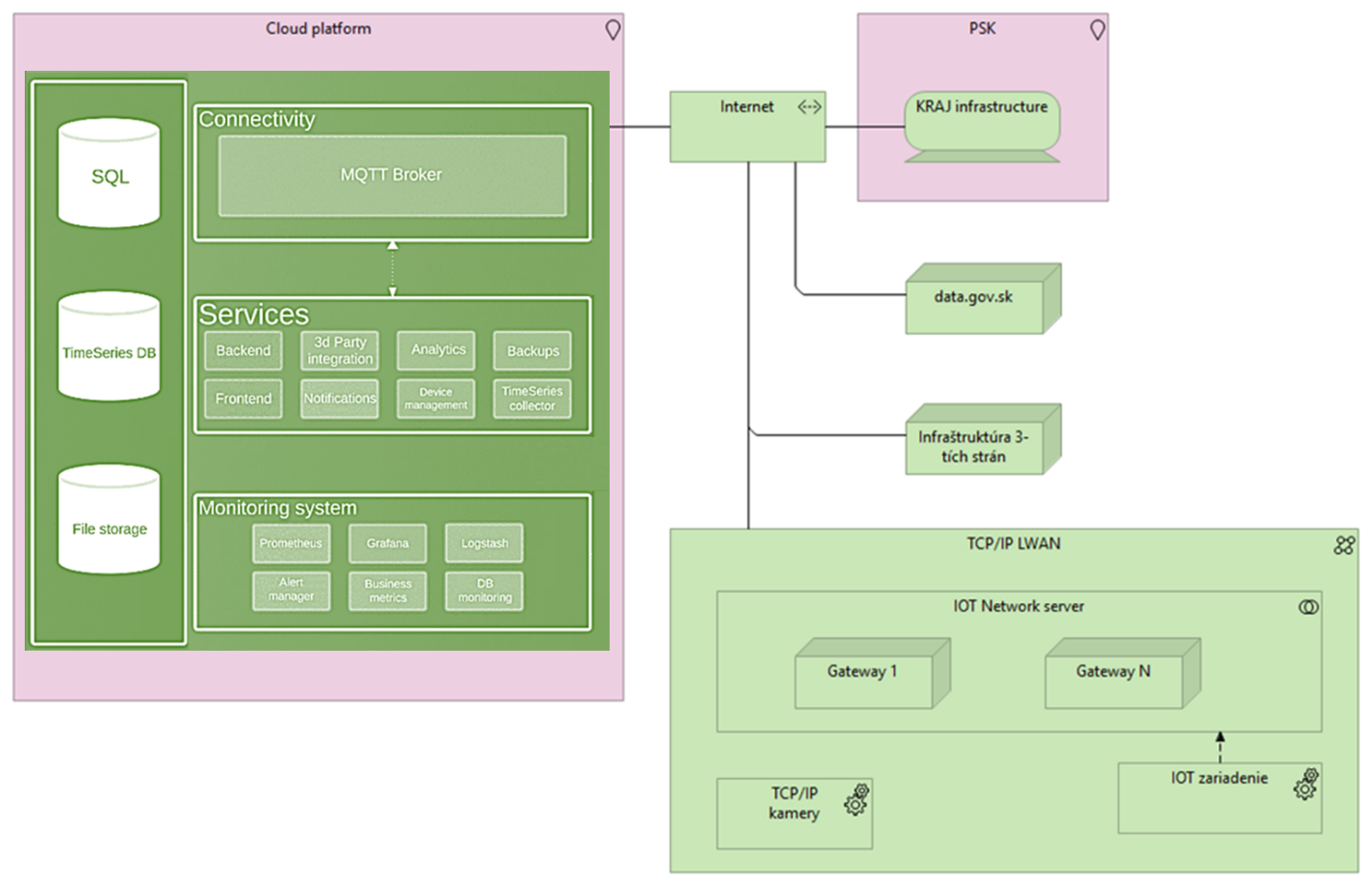Image resolution: width=1372 pixels, height=886 pixels.
Task: Select the File storage cylinder
Action: pos(109,521)
